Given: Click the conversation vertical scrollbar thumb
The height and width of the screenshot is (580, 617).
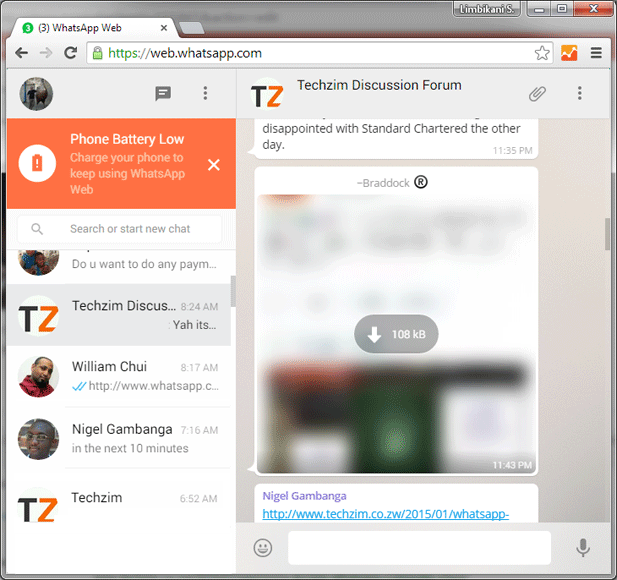Looking at the screenshot, I should [x=607, y=234].
